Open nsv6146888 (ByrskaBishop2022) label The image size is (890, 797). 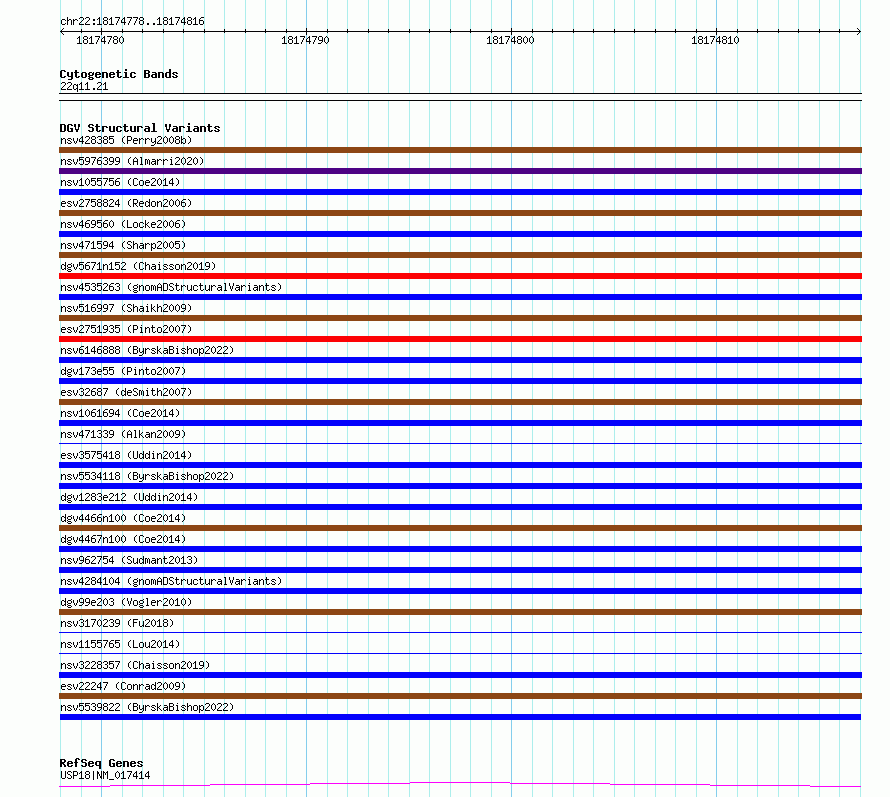pos(147,350)
